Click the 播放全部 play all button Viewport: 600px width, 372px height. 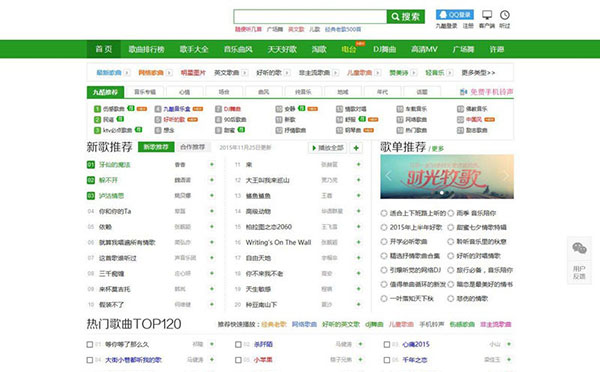coord(328,148)
